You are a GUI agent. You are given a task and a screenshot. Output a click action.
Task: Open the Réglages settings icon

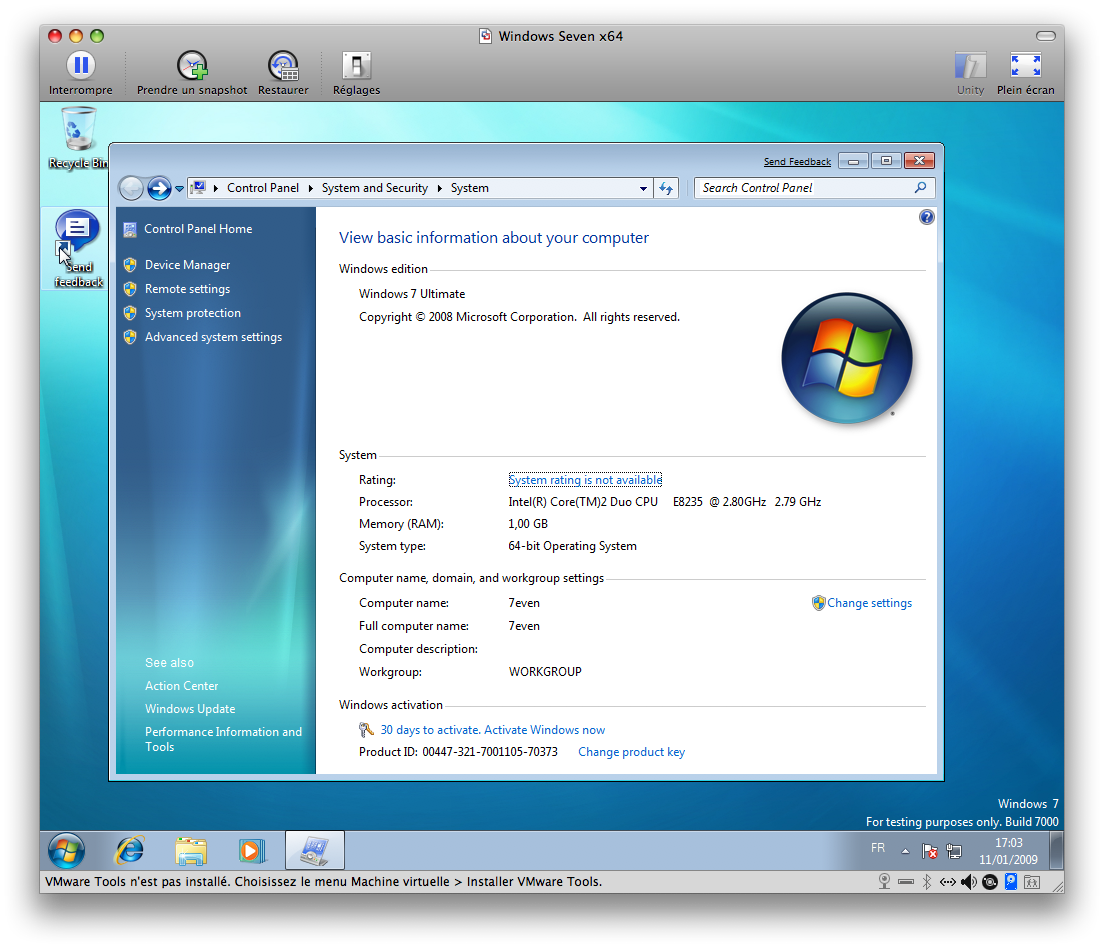(x=356, y=66)
